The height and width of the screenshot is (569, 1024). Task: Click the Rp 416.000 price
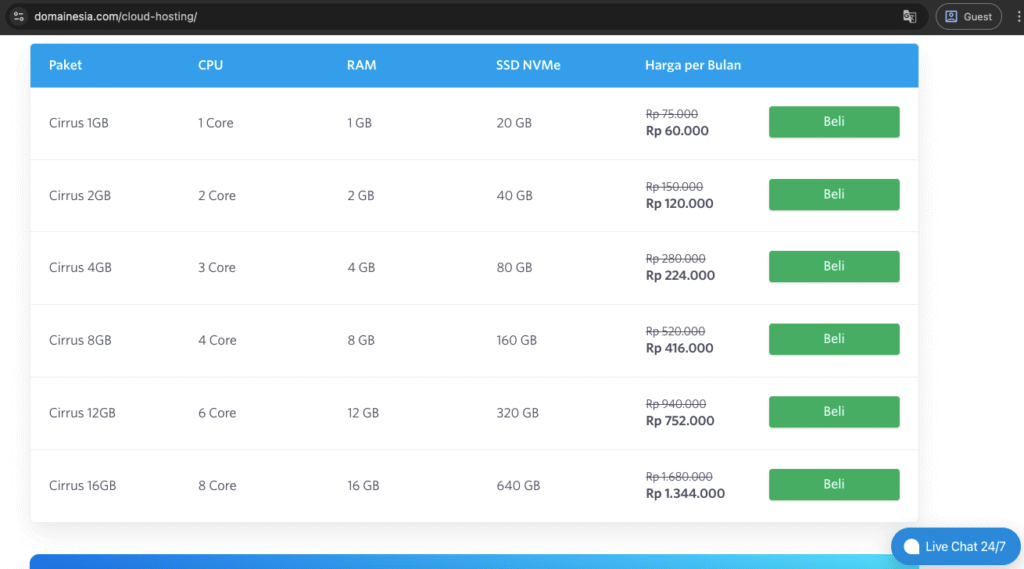[679, 348]
